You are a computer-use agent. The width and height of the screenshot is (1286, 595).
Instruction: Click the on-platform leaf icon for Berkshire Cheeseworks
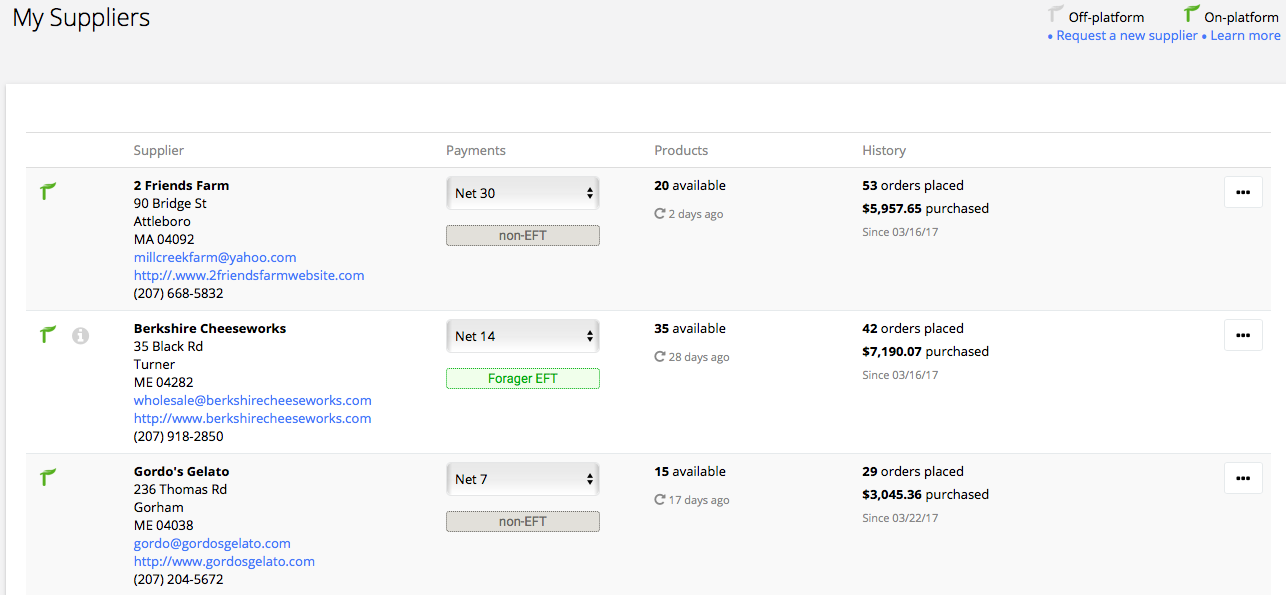48,334
